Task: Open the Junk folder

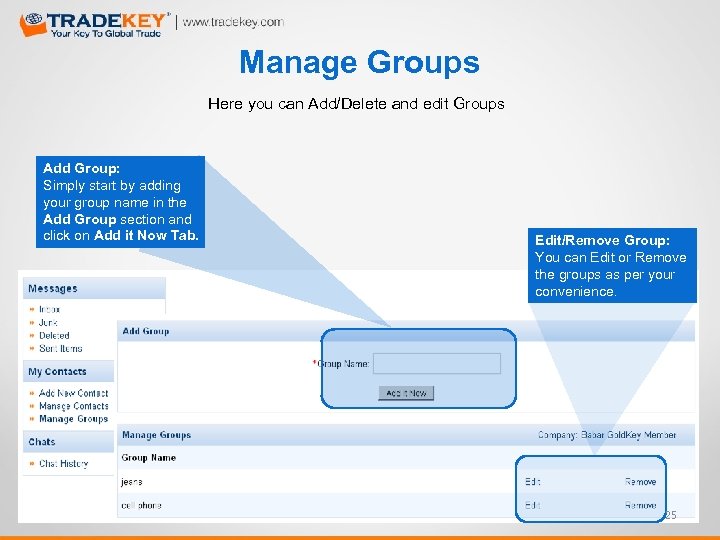Action: [x=48, y=322]
